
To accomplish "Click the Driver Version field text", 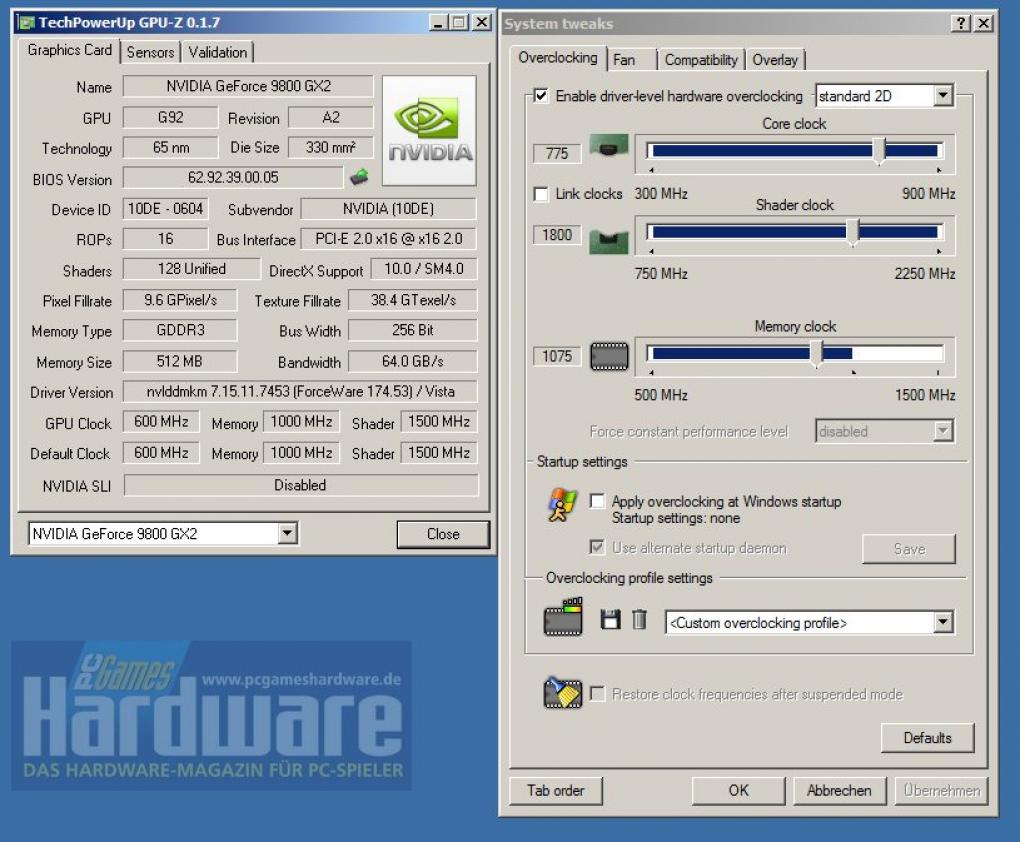I will point(301,392).
